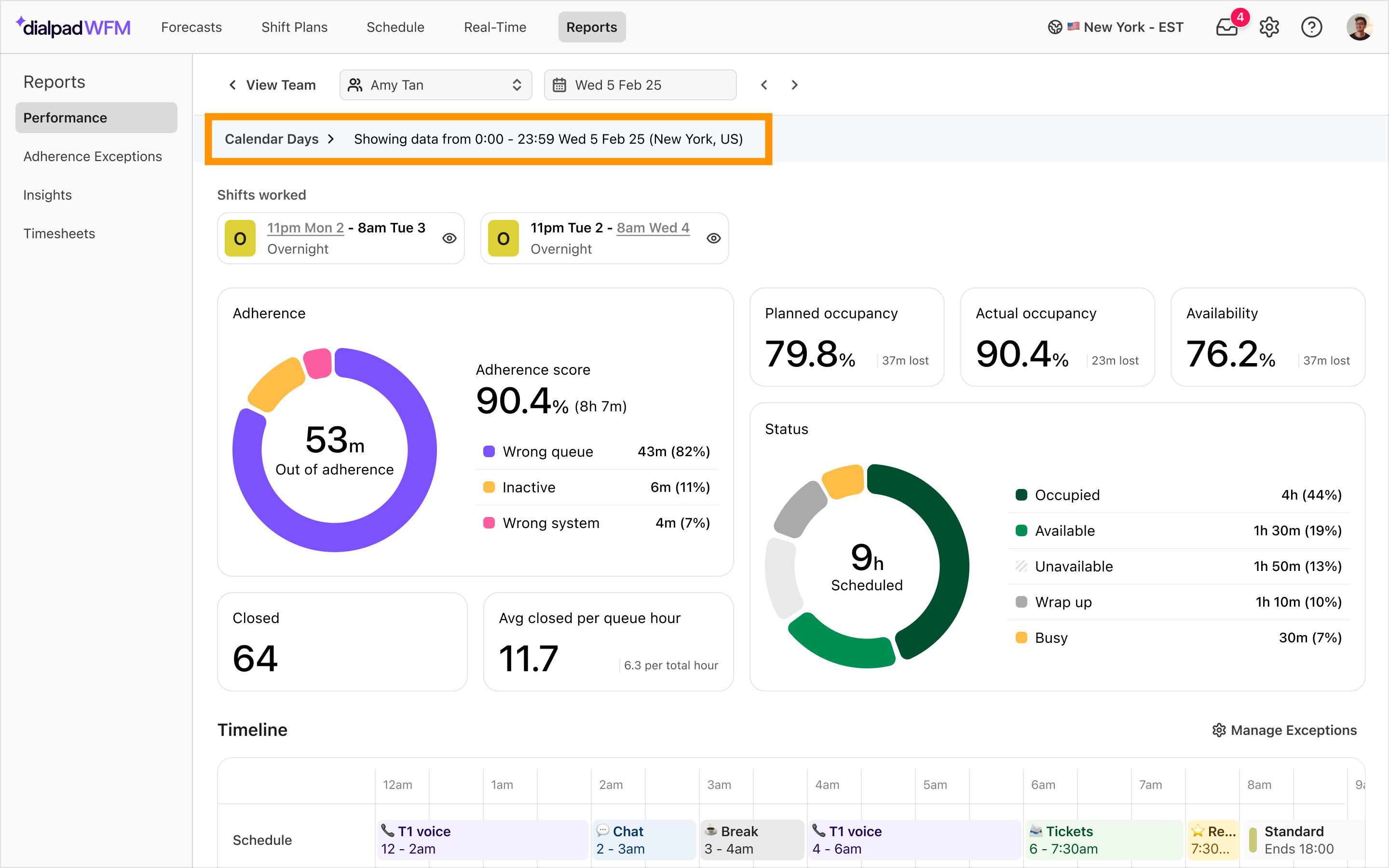Toggle visibility of 11pm Mon 2 shift
Screen dimensions: 1389x868
tap(449, 238)
